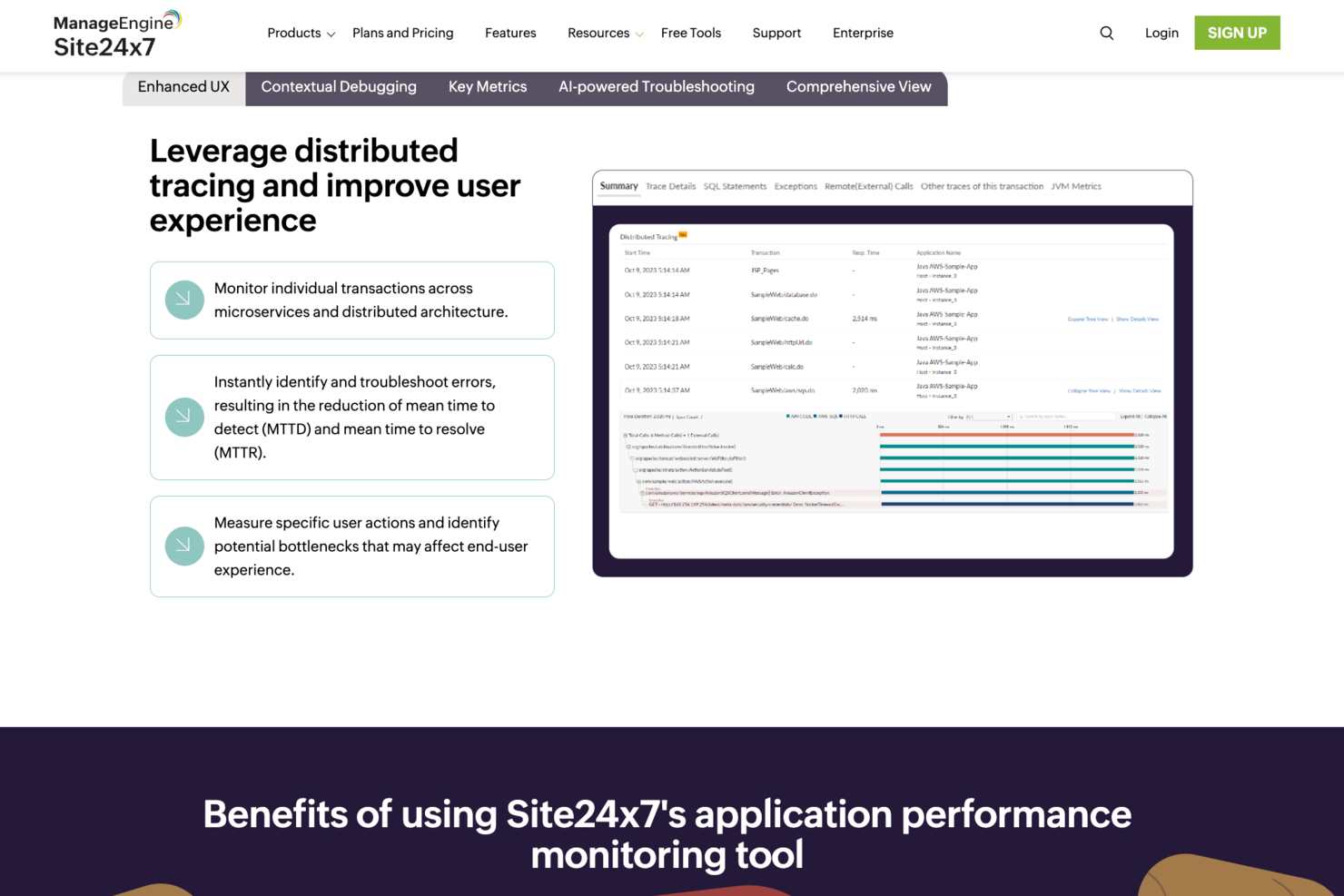The image size is (1344, 896).
Task: Open site search using the magnifier icon
Action: pos(1106,33)
